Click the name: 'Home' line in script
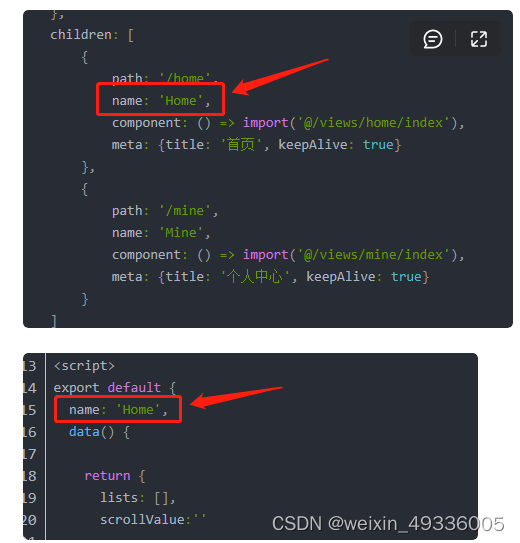The image size is (520, 543). click(x=118, y=410)
